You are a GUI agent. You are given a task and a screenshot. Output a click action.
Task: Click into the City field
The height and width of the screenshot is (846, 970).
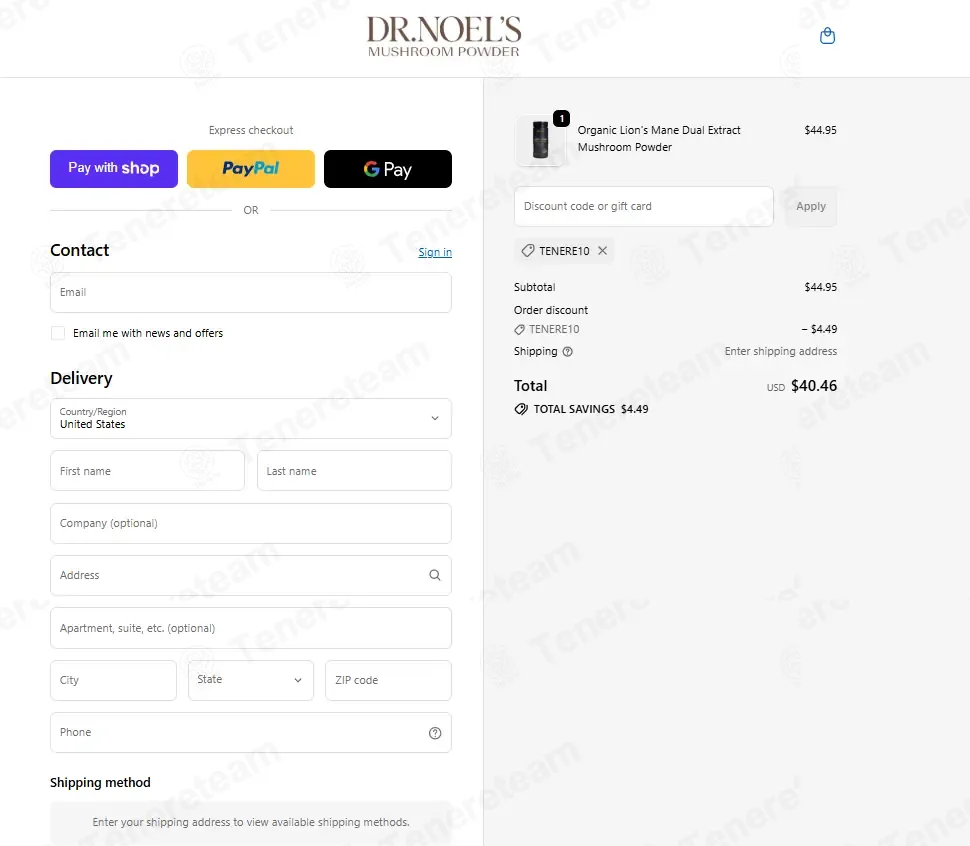click(x=114, y=680)
